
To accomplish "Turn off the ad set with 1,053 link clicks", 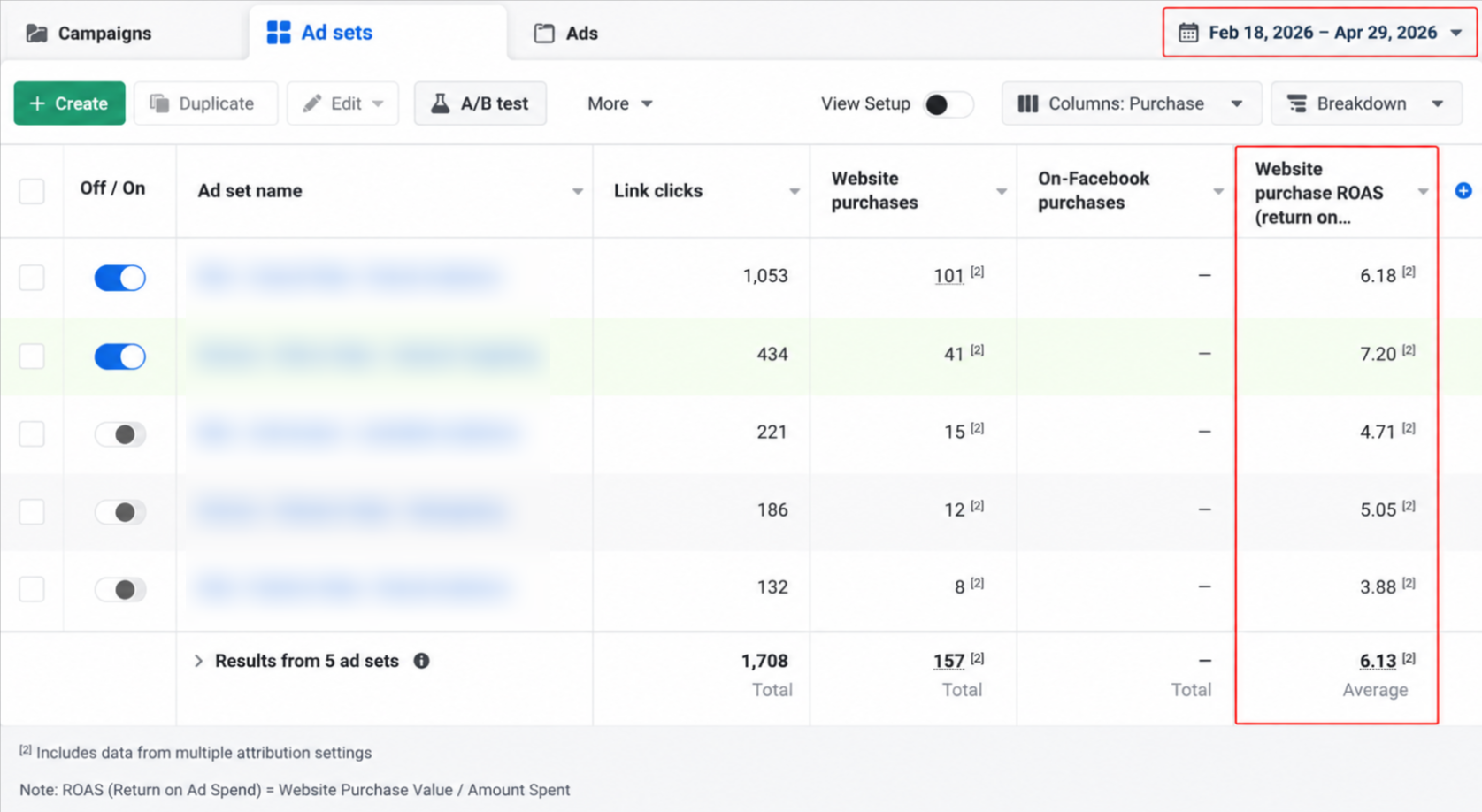I will tap(119, 278).
